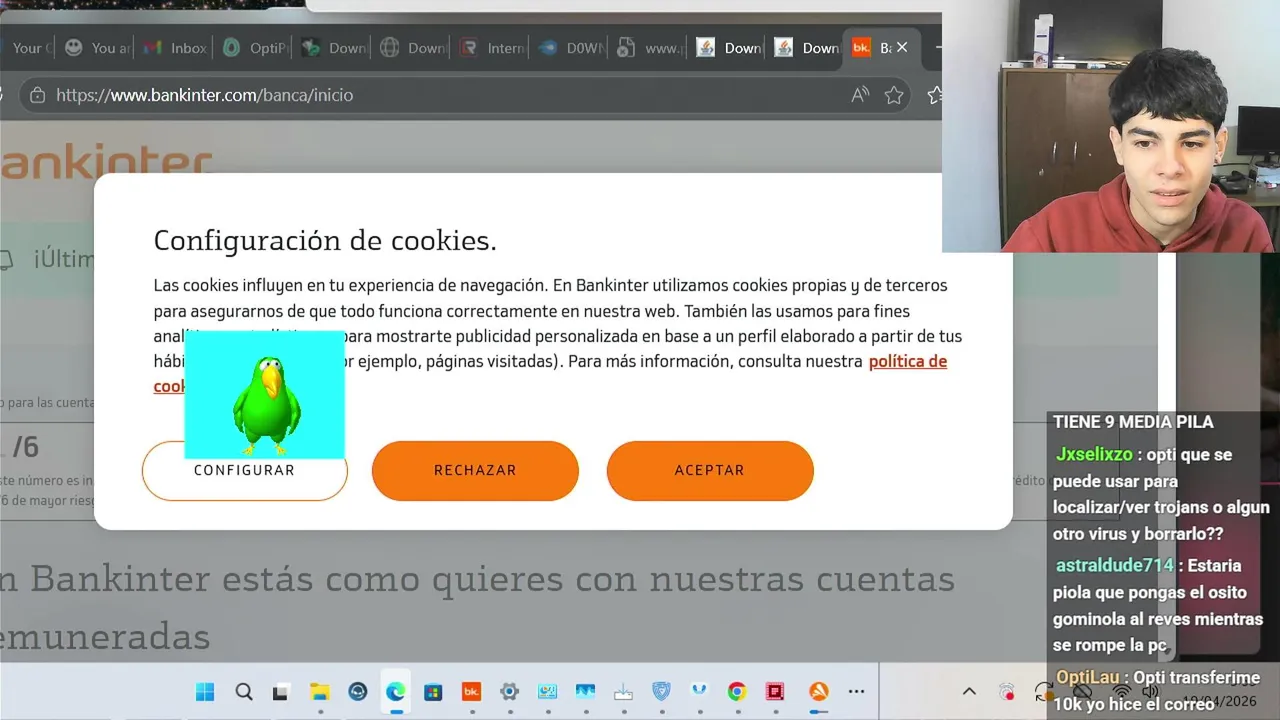Open taskbar Search
The image size is (1280, 720).
tap(244, 691)
